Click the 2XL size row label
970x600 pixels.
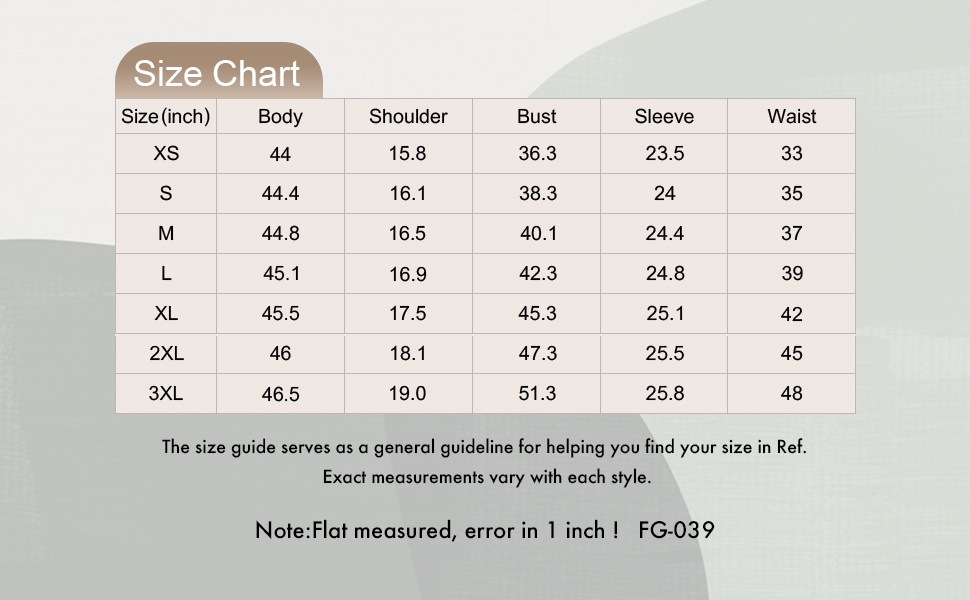166,354
